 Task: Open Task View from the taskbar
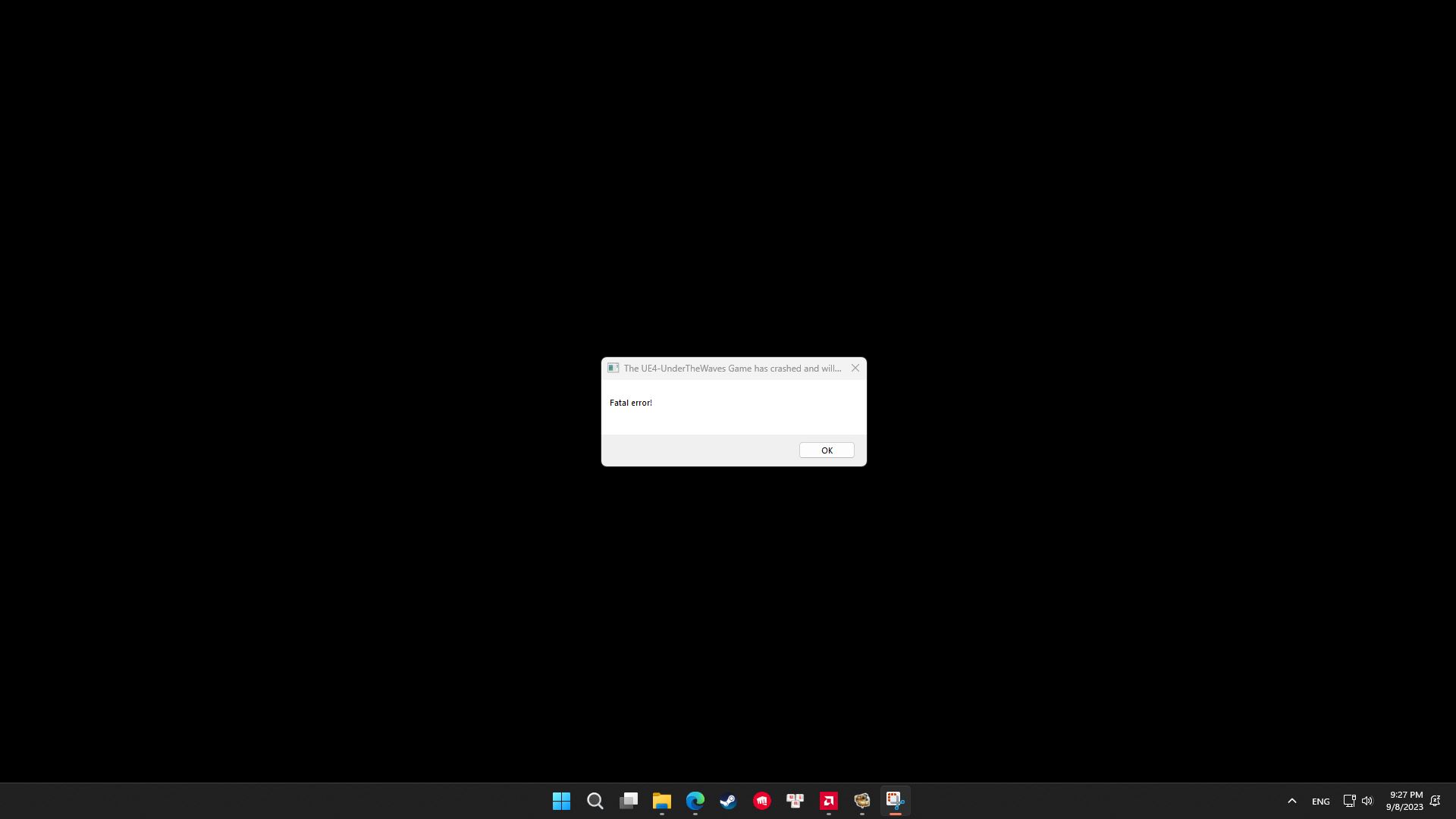[x=629, y=801]
